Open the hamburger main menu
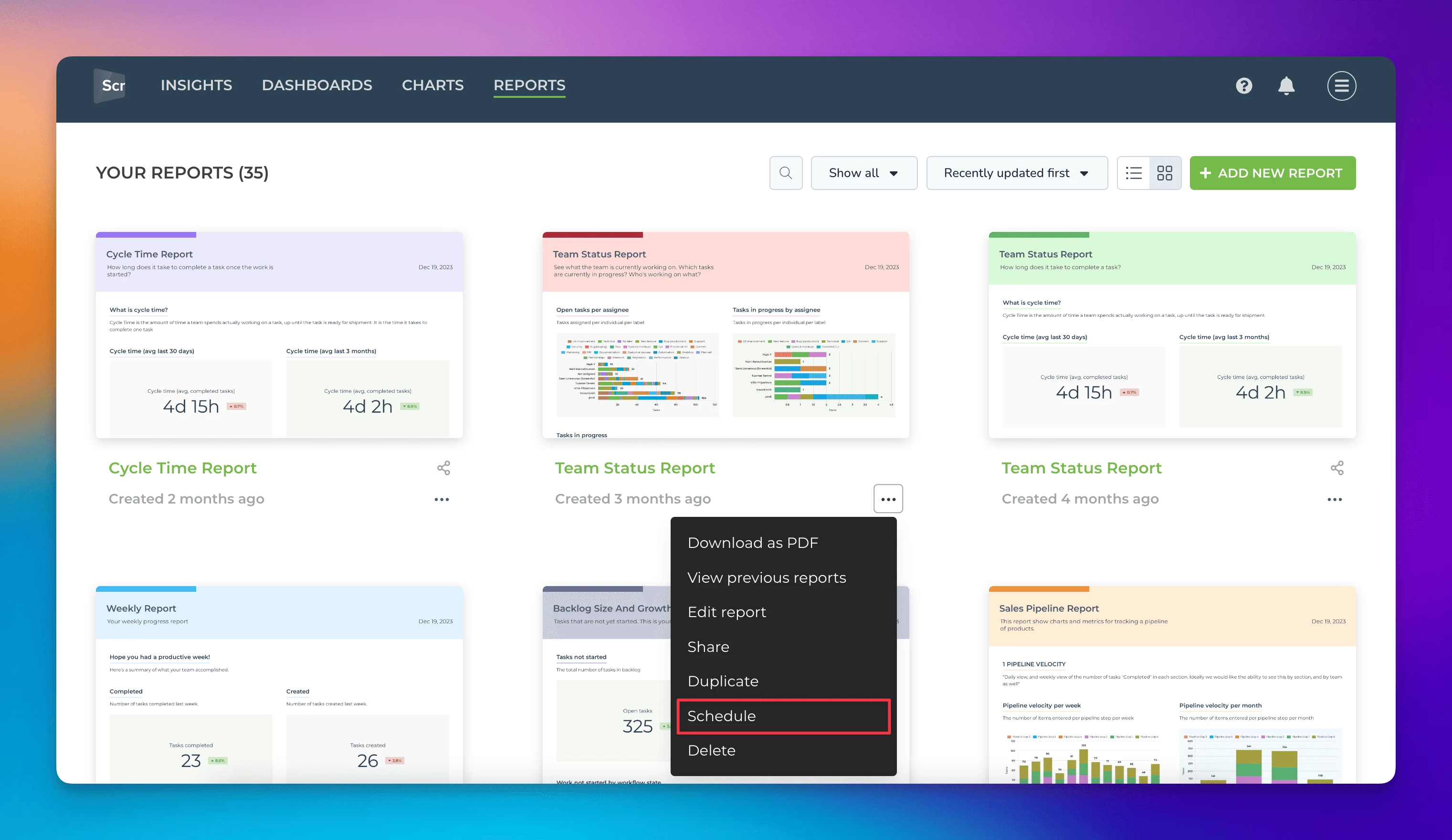Image resolution: width=1452 pixels, height=840 pixels. 1341,86
